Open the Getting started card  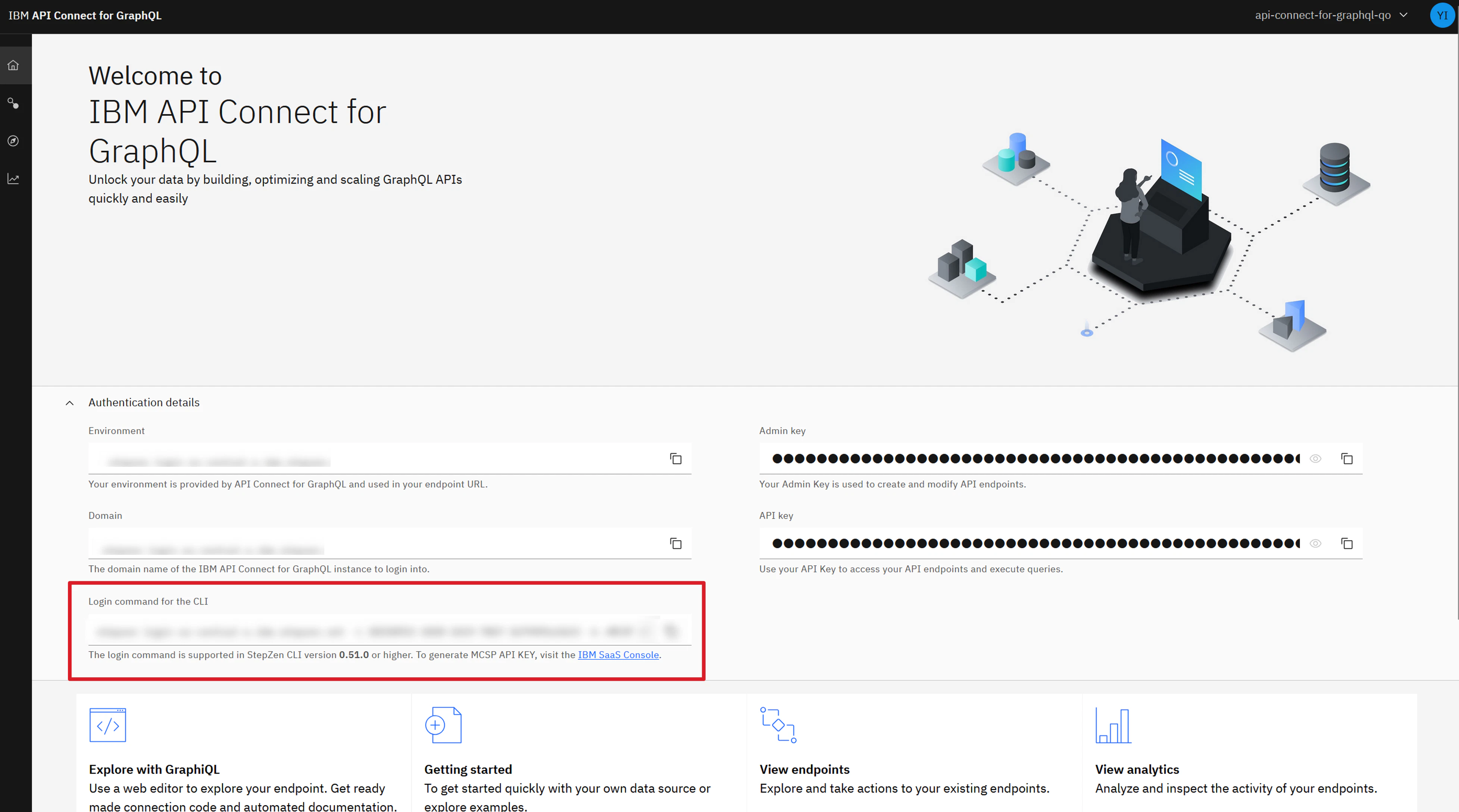[x=579, y=753]
